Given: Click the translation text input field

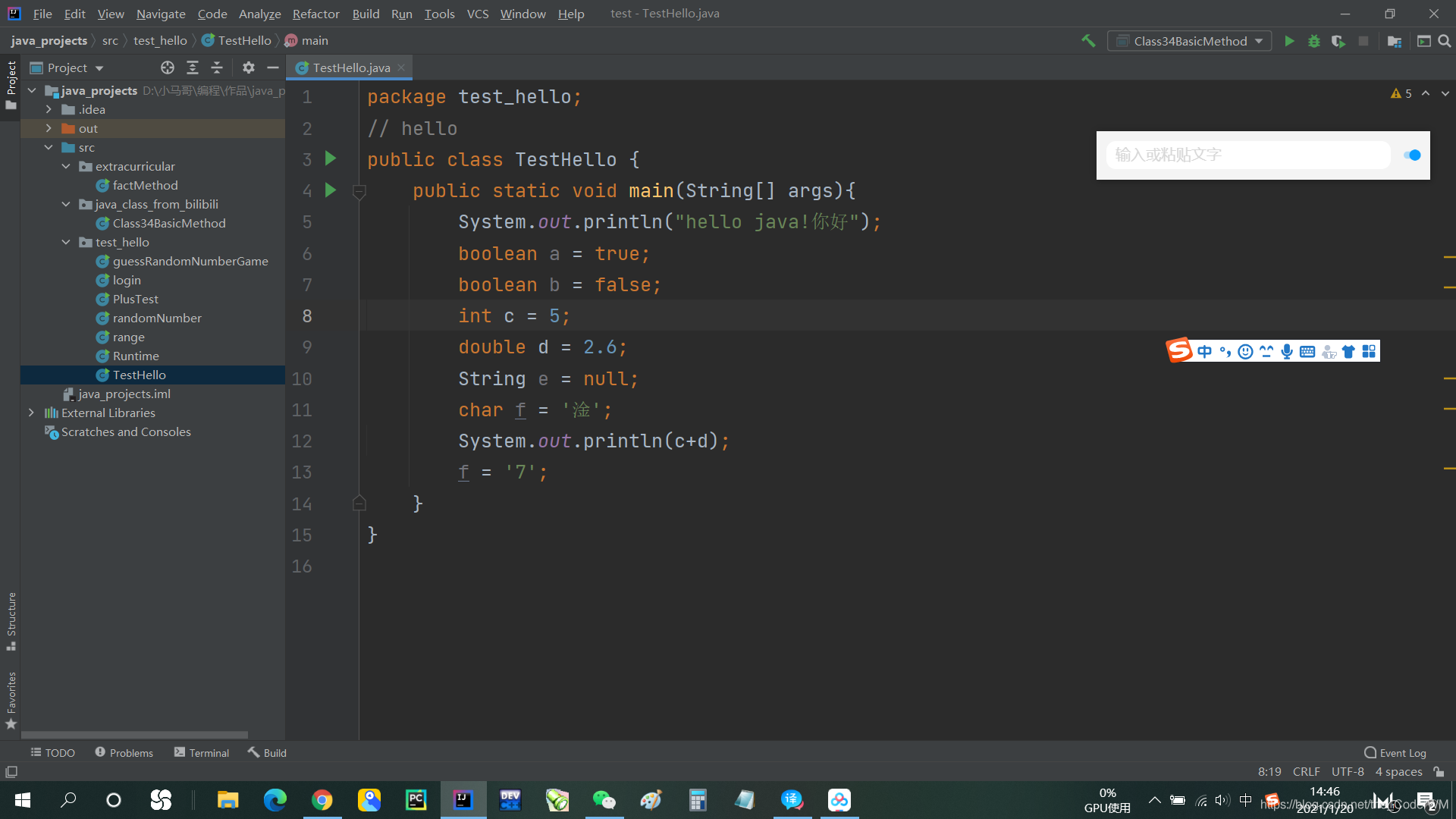Looking at the screenshot, I should tap(1247, 155).
